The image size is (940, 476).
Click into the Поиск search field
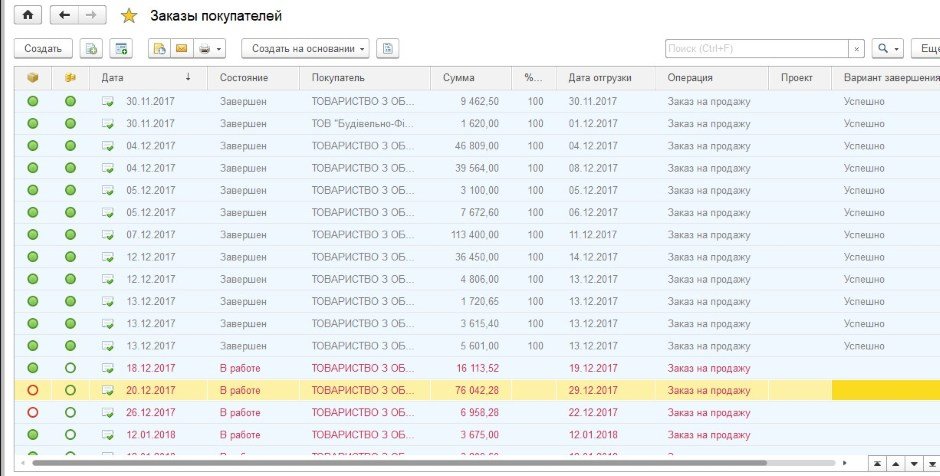756,48
